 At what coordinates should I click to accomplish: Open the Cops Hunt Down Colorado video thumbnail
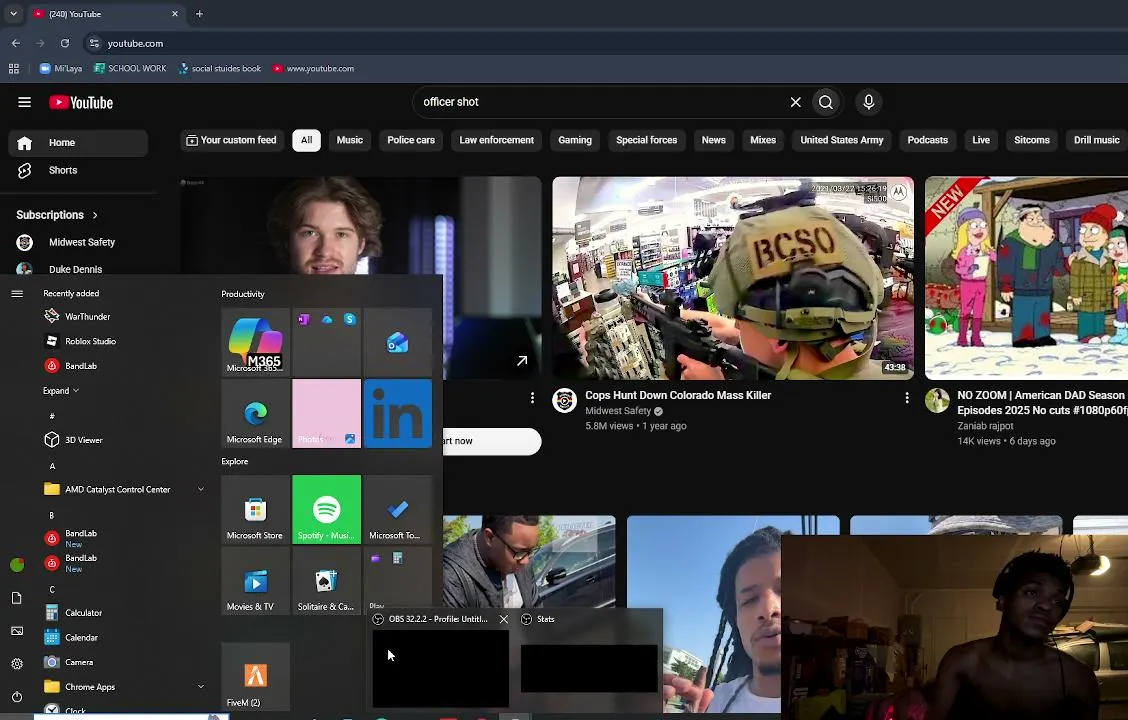tap(733, 278)
